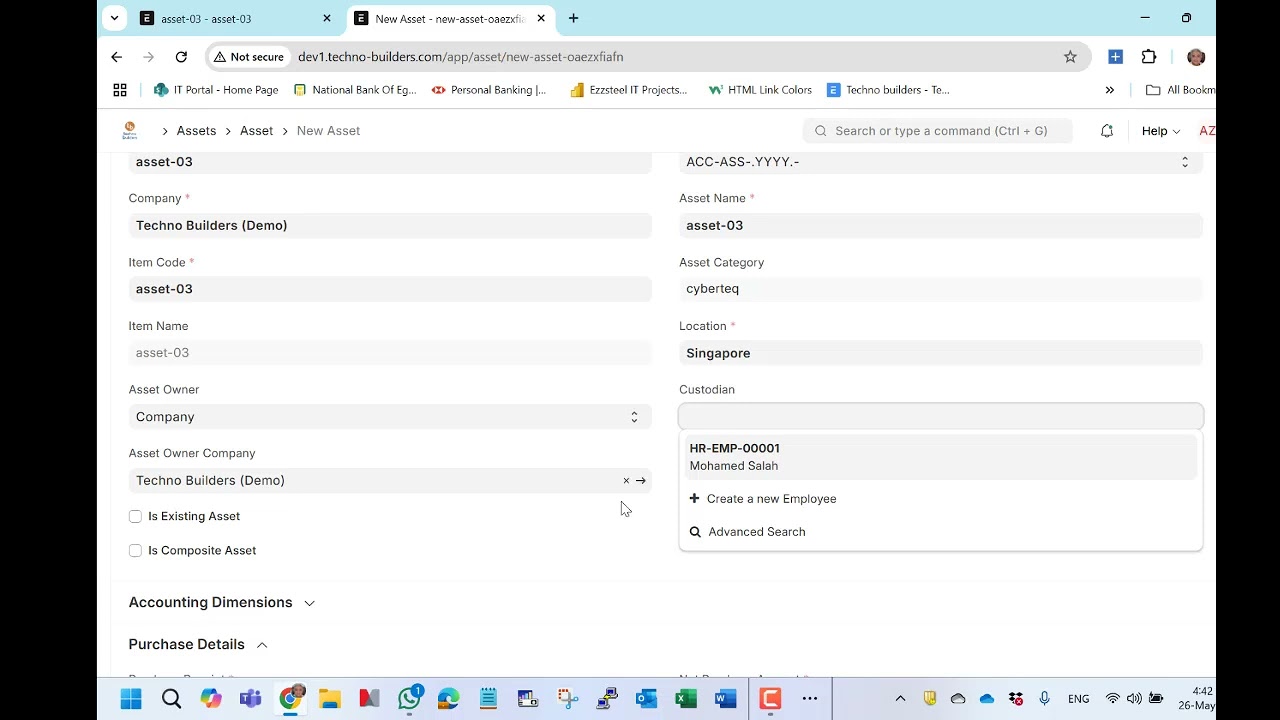Select the New Asset browser tab
Image resolution: width=1280 pixels, height=720 pixels.
[x=450, y=18]
